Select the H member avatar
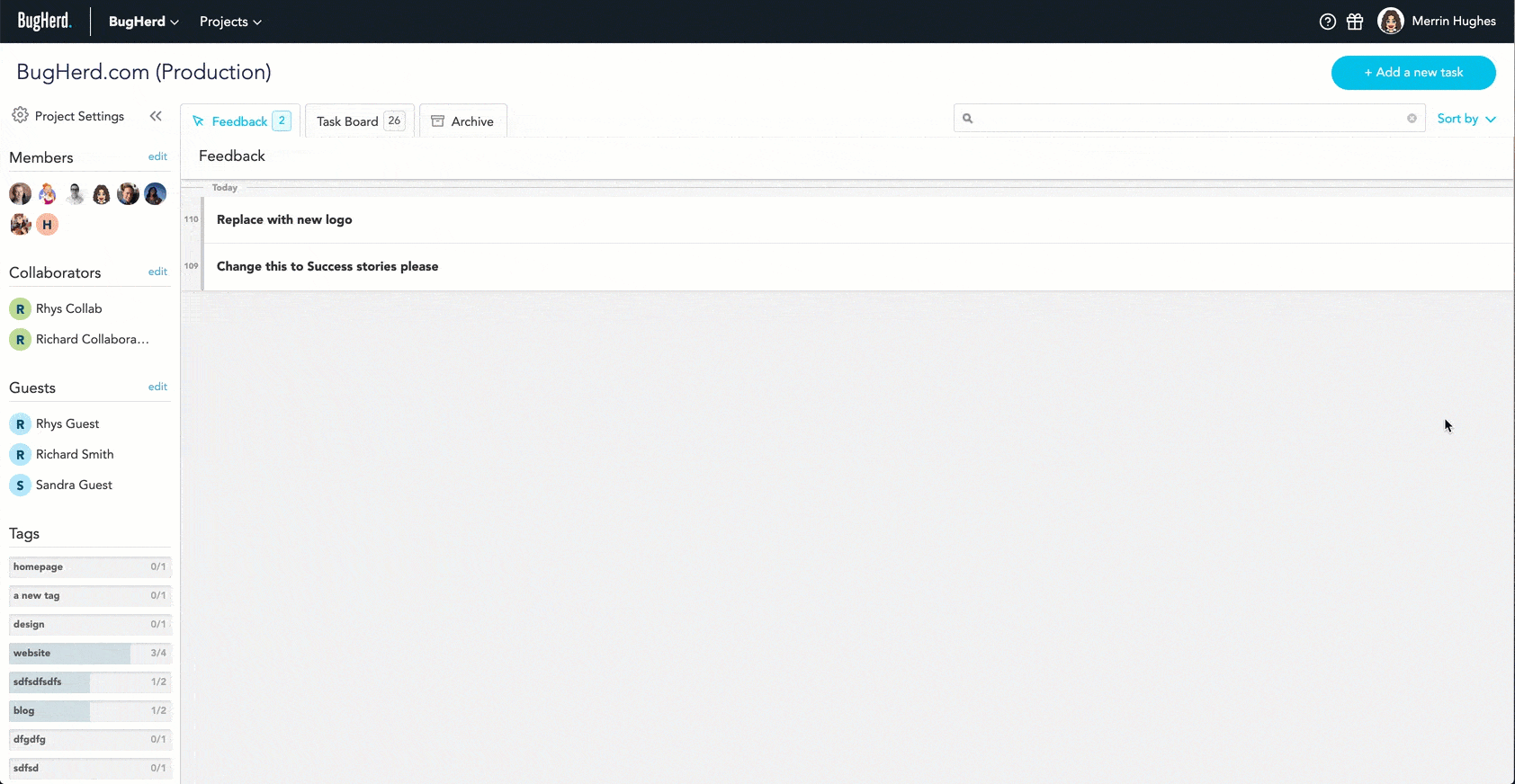 point(48,224)
